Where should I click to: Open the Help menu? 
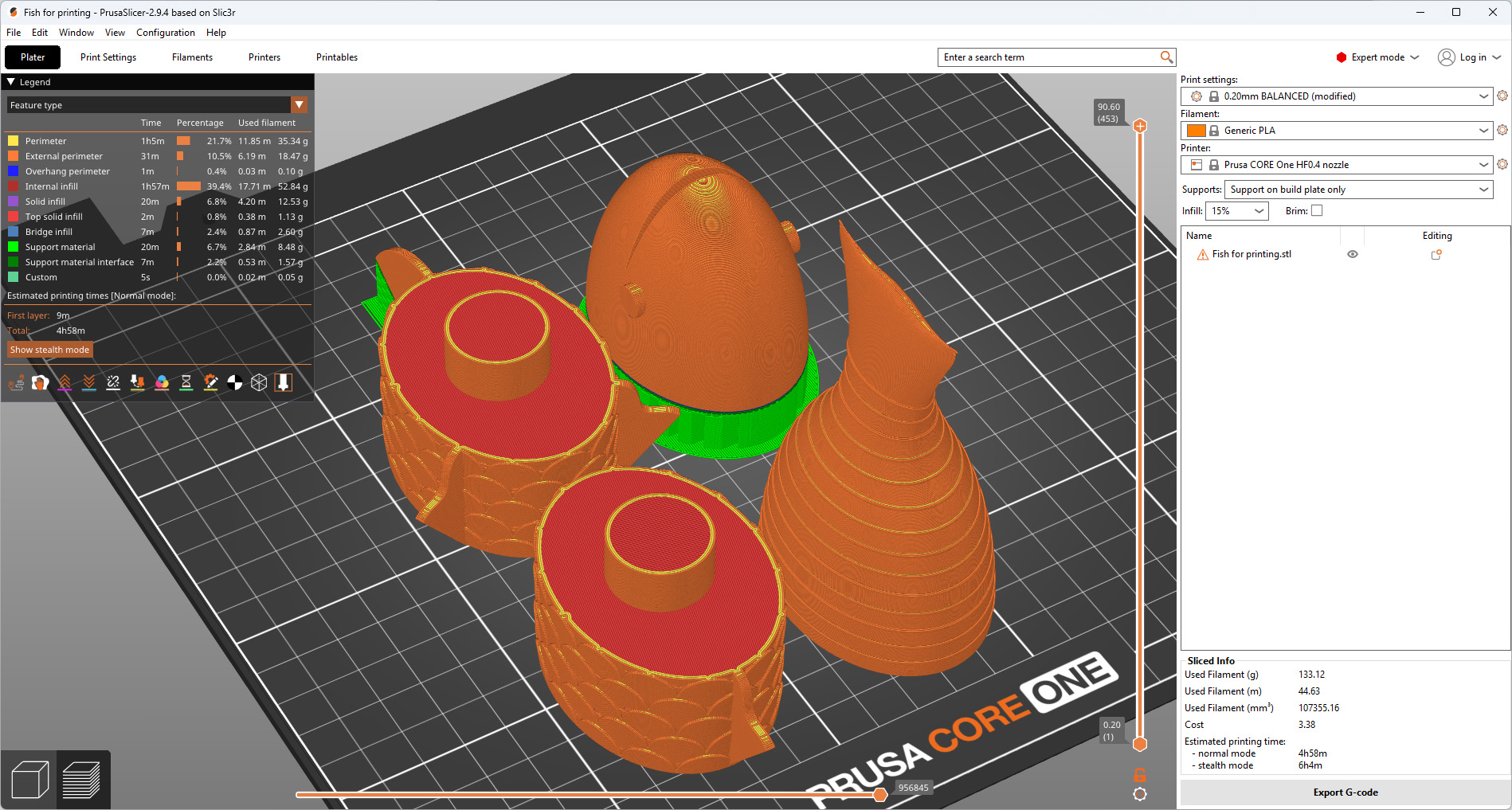pyautogui.click(x=216, y=33)
